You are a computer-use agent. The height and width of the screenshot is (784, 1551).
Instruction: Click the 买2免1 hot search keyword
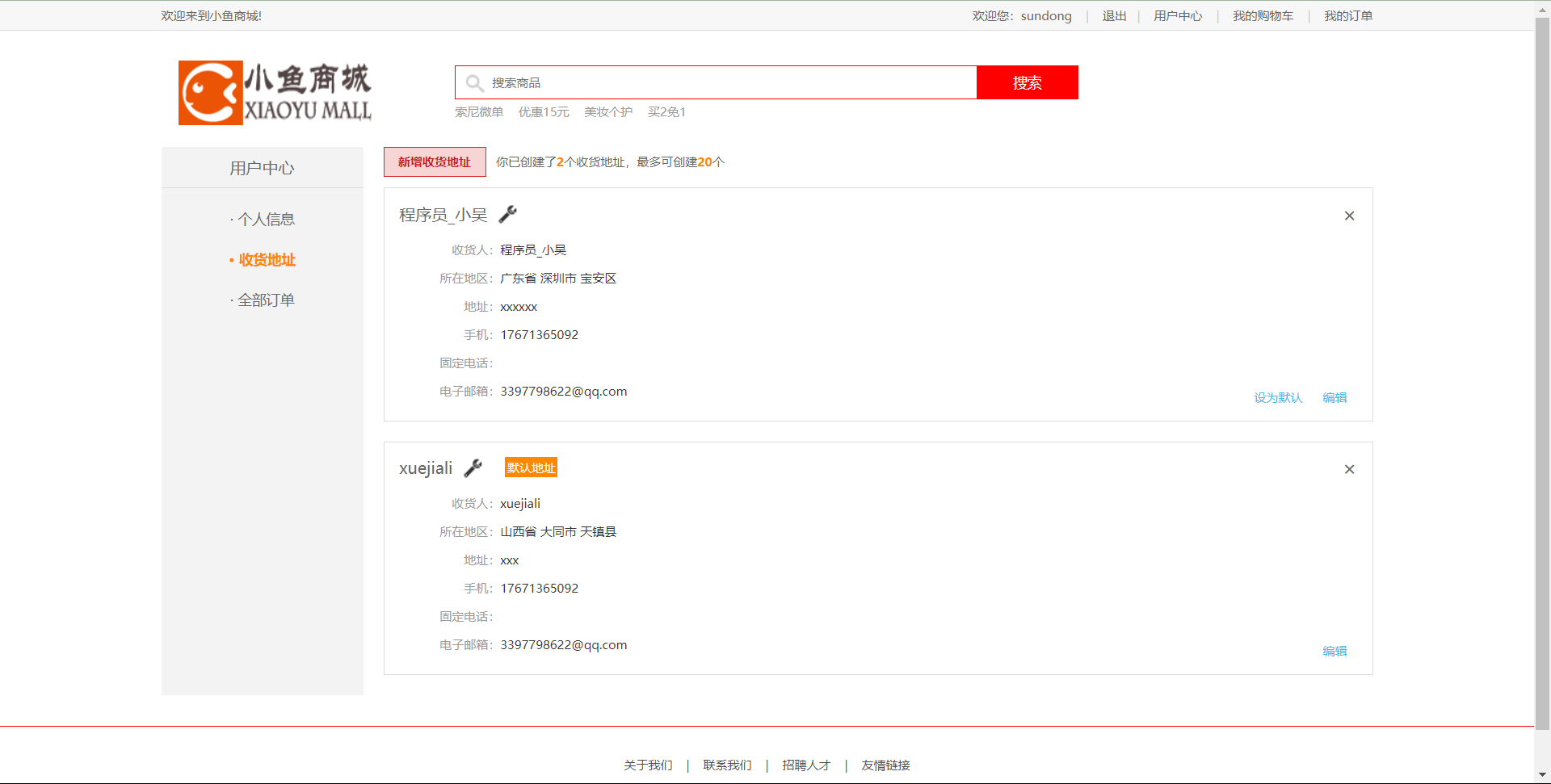click(666, 111)
